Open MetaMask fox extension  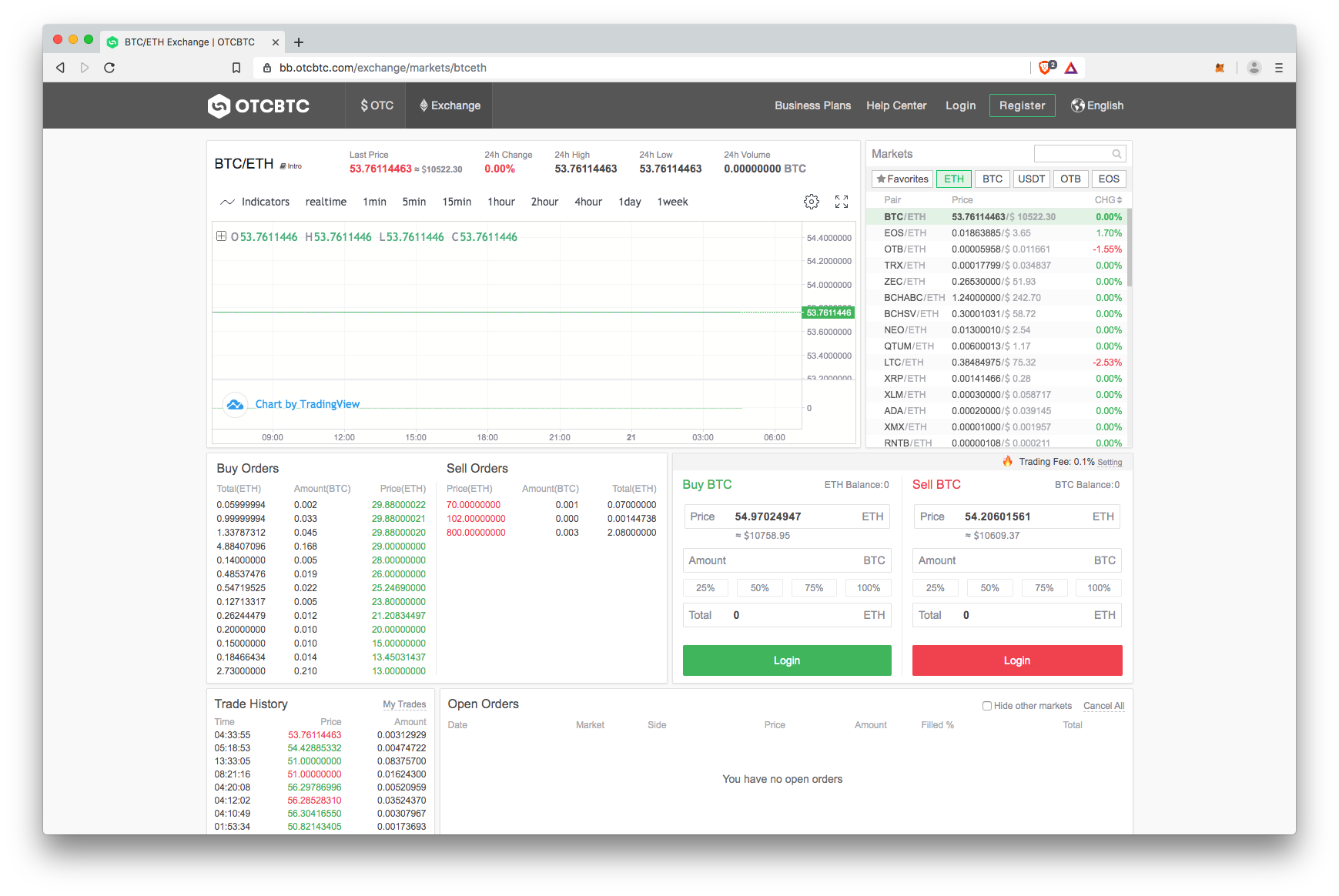click(1220, 68)
